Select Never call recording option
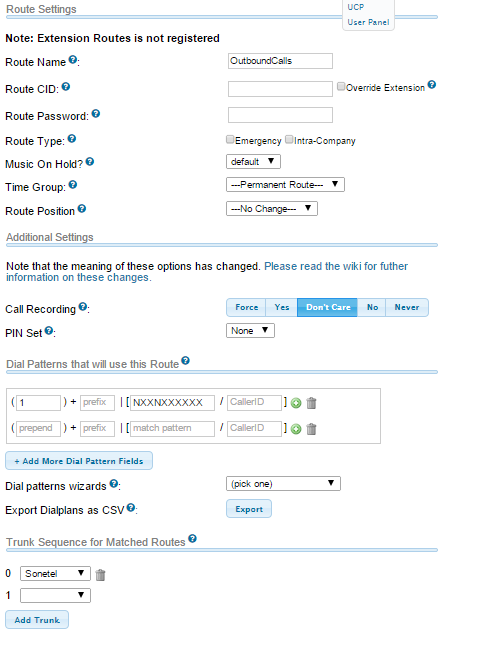This screenshot has width=479, height=645. (x=407, y=307)
